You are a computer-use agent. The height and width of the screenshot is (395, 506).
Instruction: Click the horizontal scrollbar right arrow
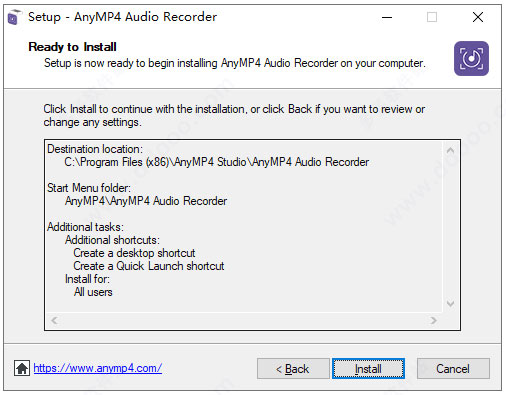(433, 320)
